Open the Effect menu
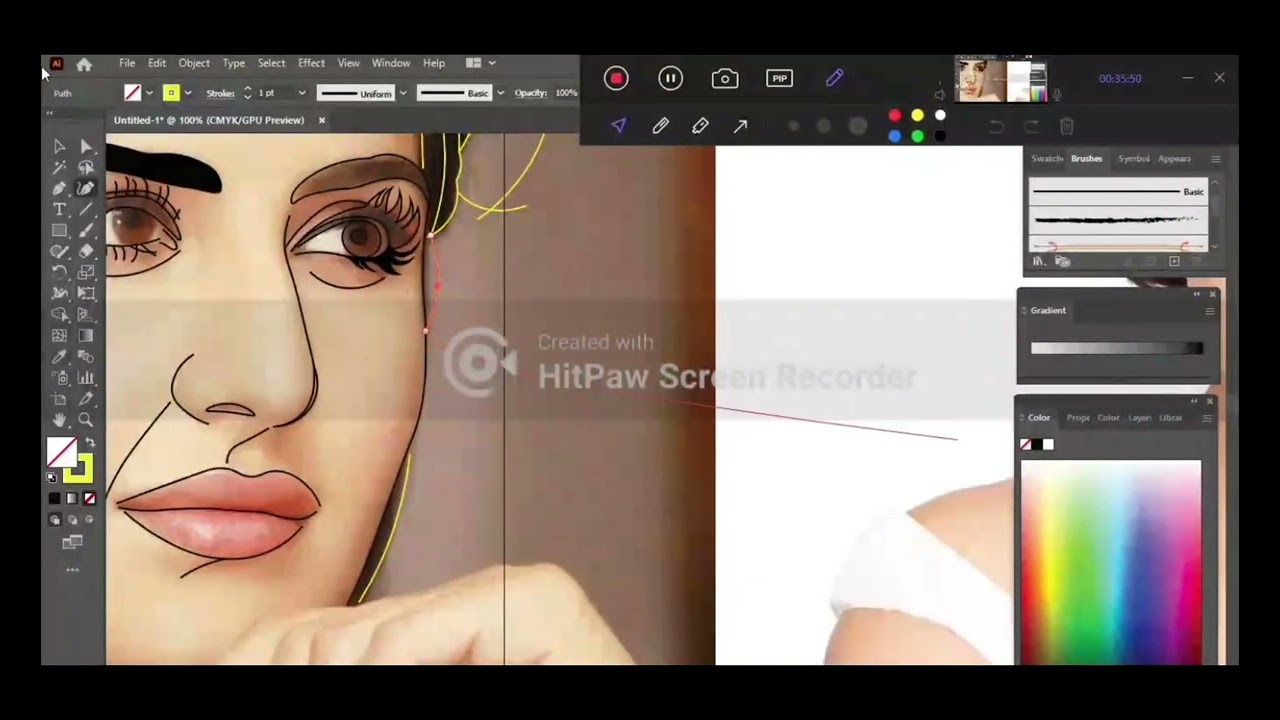1280x720 pixels. 311,63
